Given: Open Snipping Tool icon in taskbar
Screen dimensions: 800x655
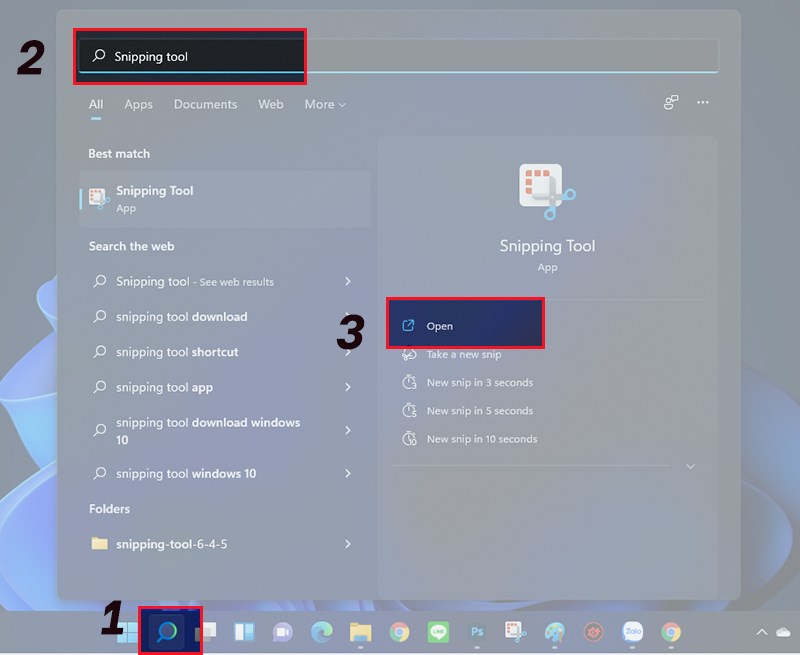Looking at the screenshot, I should 515,632.
